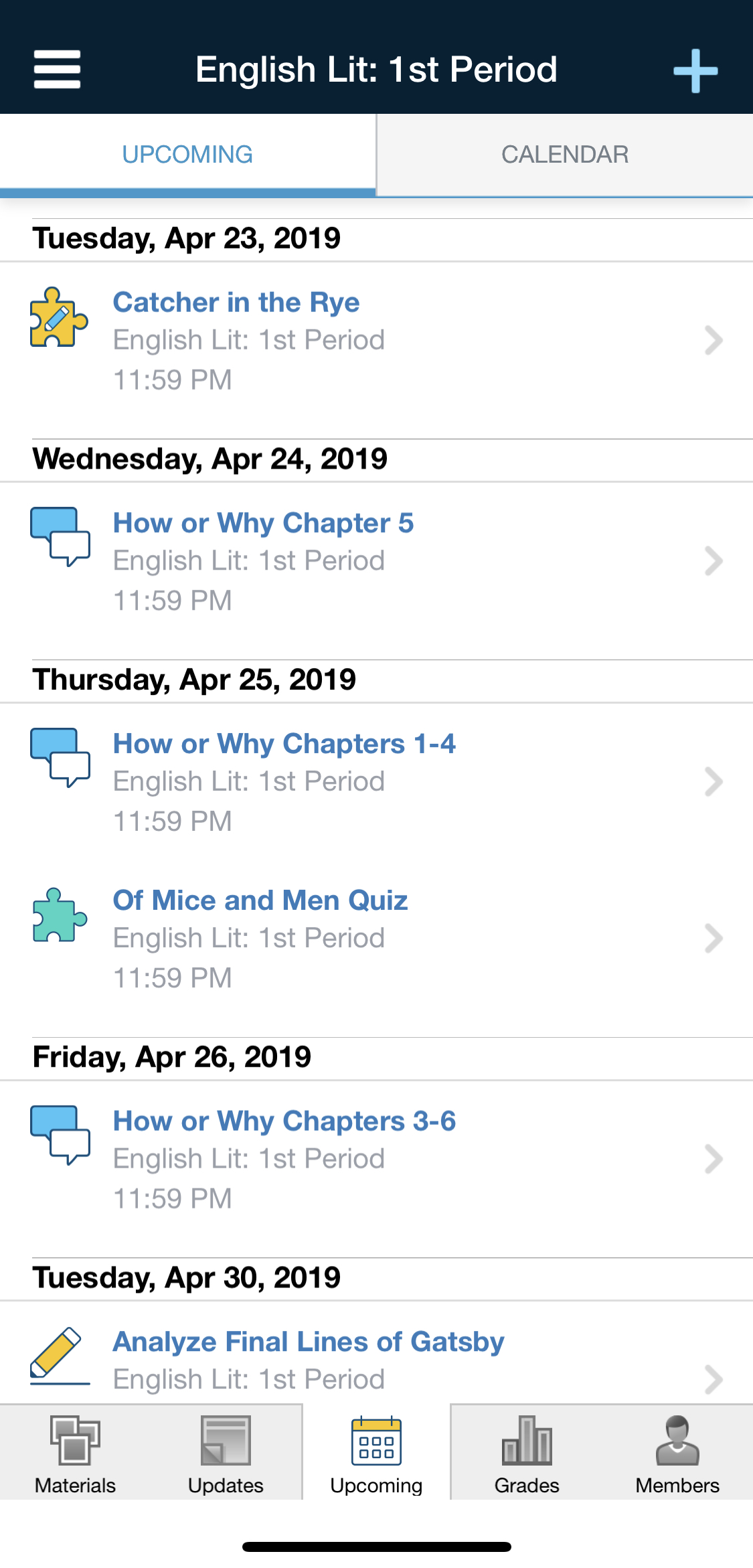This screenshot has height=1568, width=753.
Task: Tap the Chapter 5 discussion bubble icon
Action: [60, 537]
